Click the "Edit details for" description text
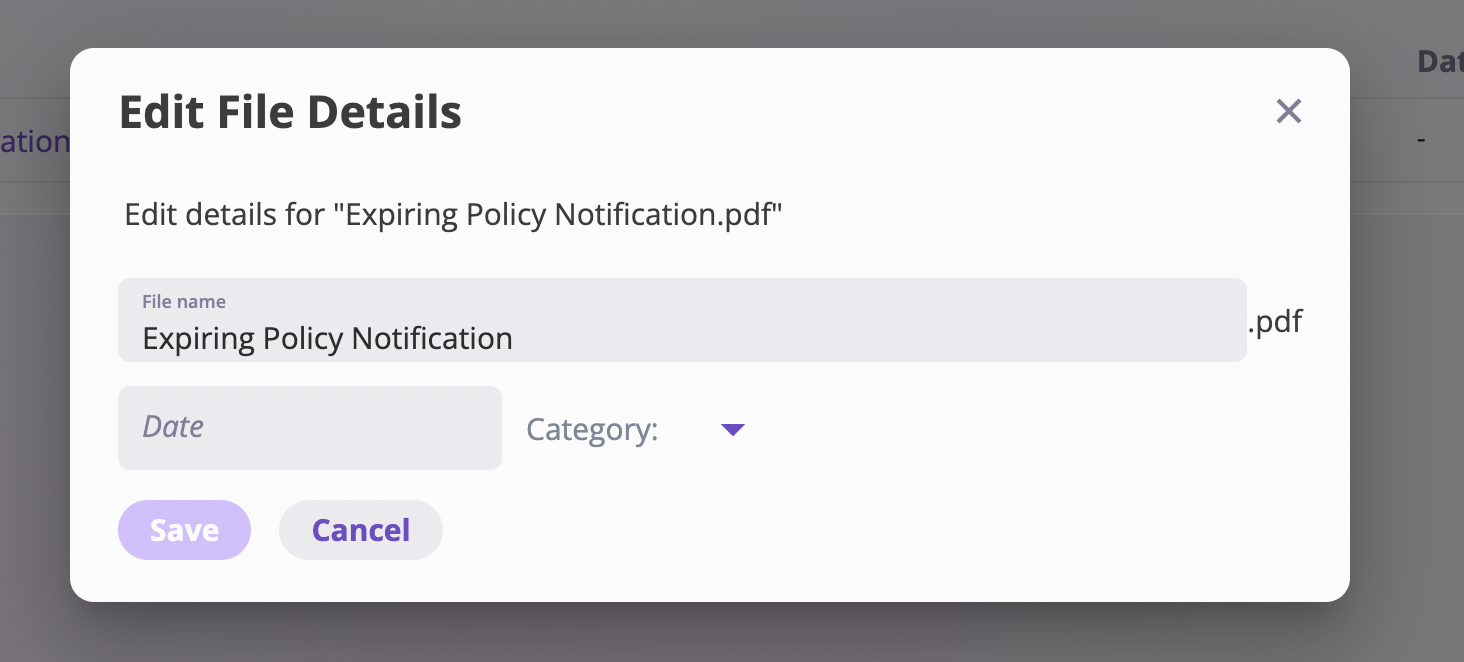Viewport: 1464px width, 662px height. (225, 215)
